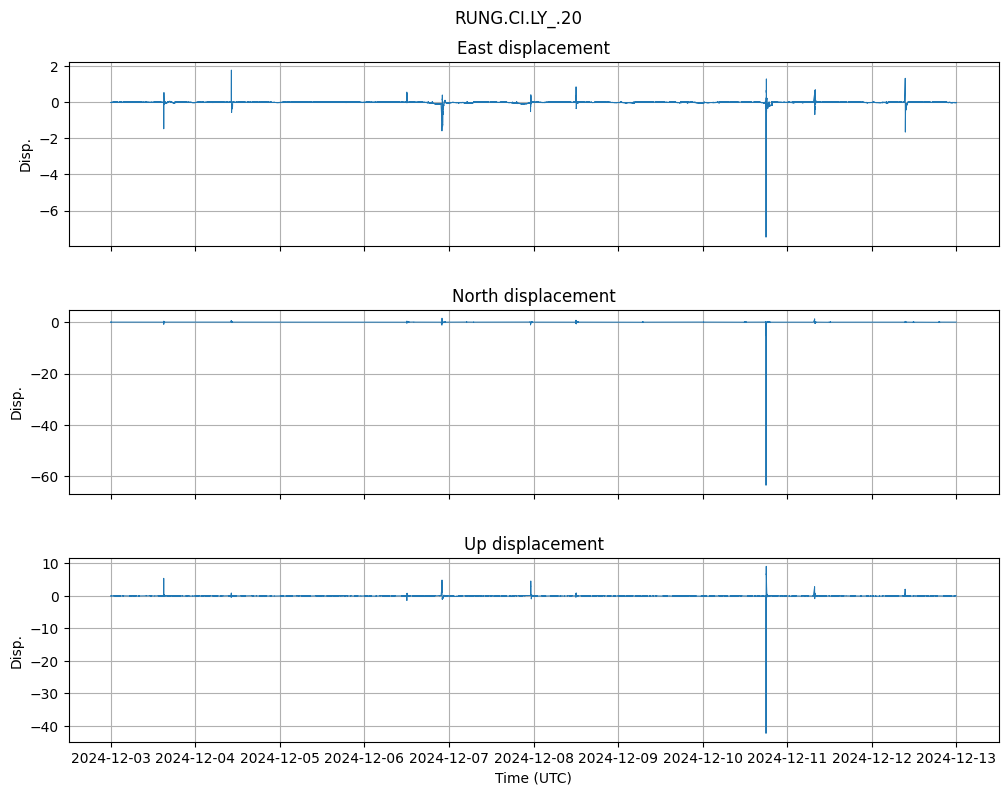Click the −6 tick label on East plot
1008x795 pixels.
48,211
